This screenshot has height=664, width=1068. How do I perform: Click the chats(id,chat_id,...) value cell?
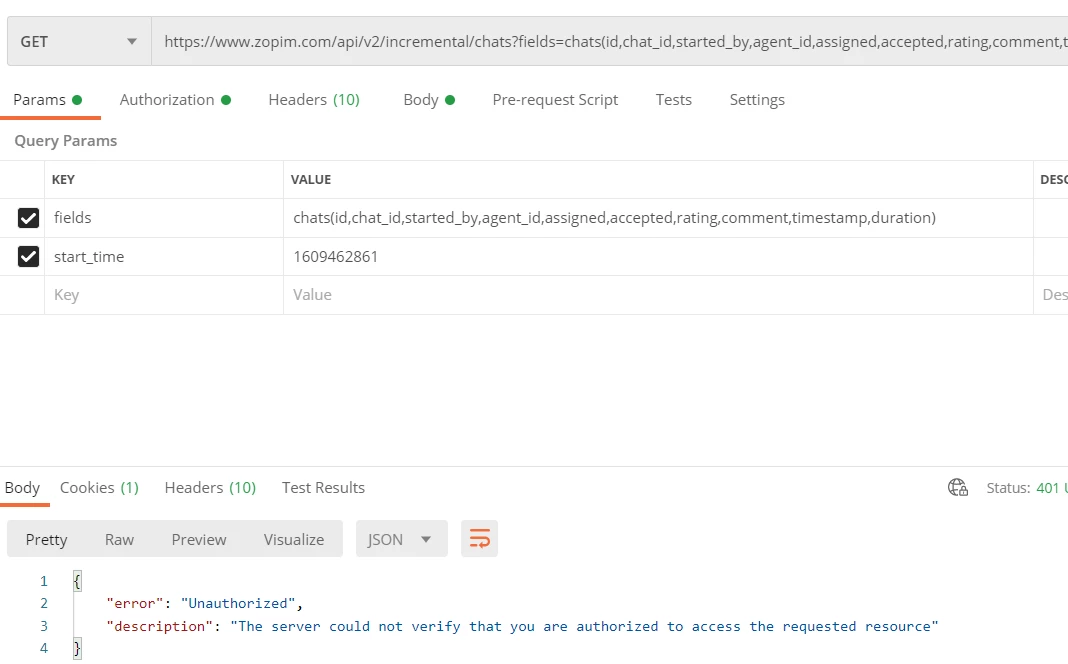tap(658, 218)
